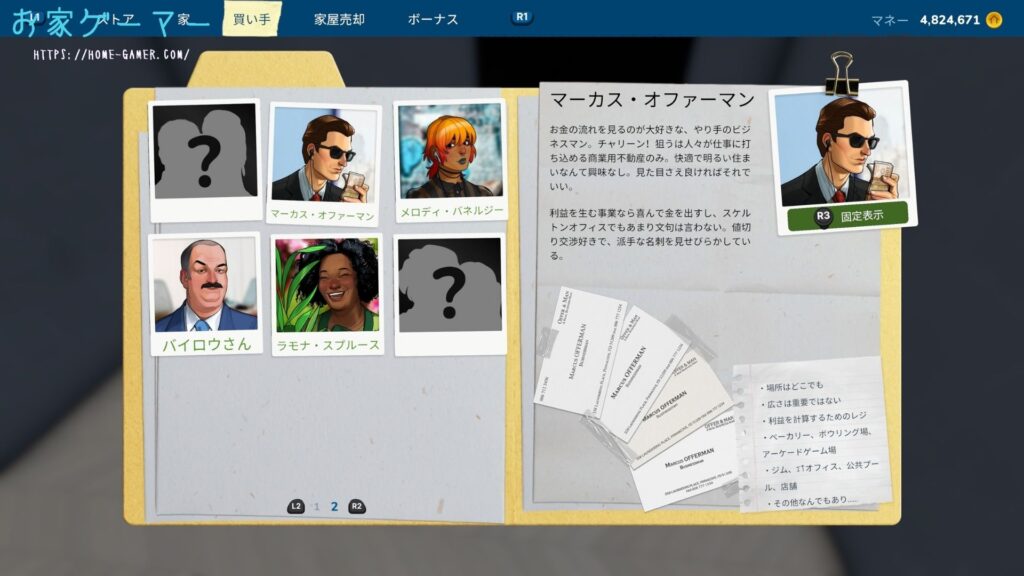Switch to the ボーナス tab

click(432, 20)
